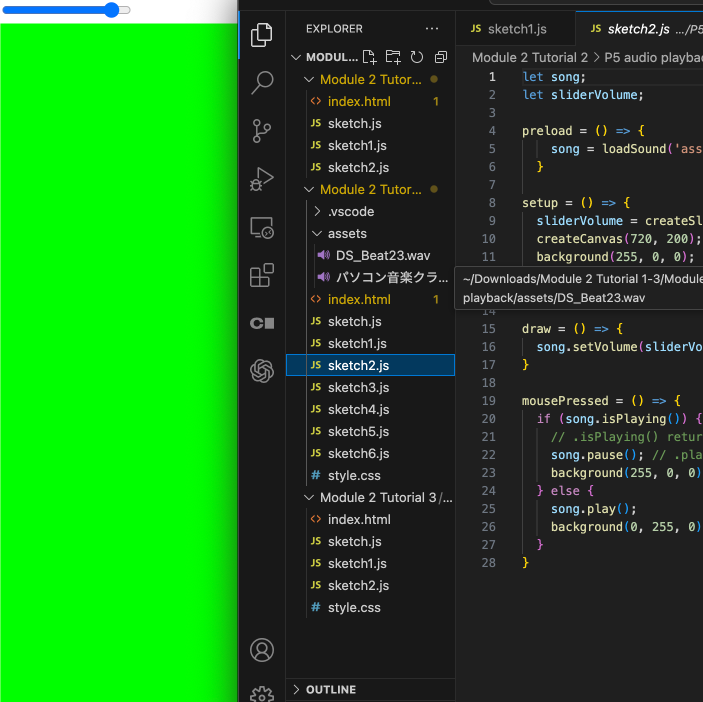
Task: Click 'let song;' on line 1
Action: point(554,77)
